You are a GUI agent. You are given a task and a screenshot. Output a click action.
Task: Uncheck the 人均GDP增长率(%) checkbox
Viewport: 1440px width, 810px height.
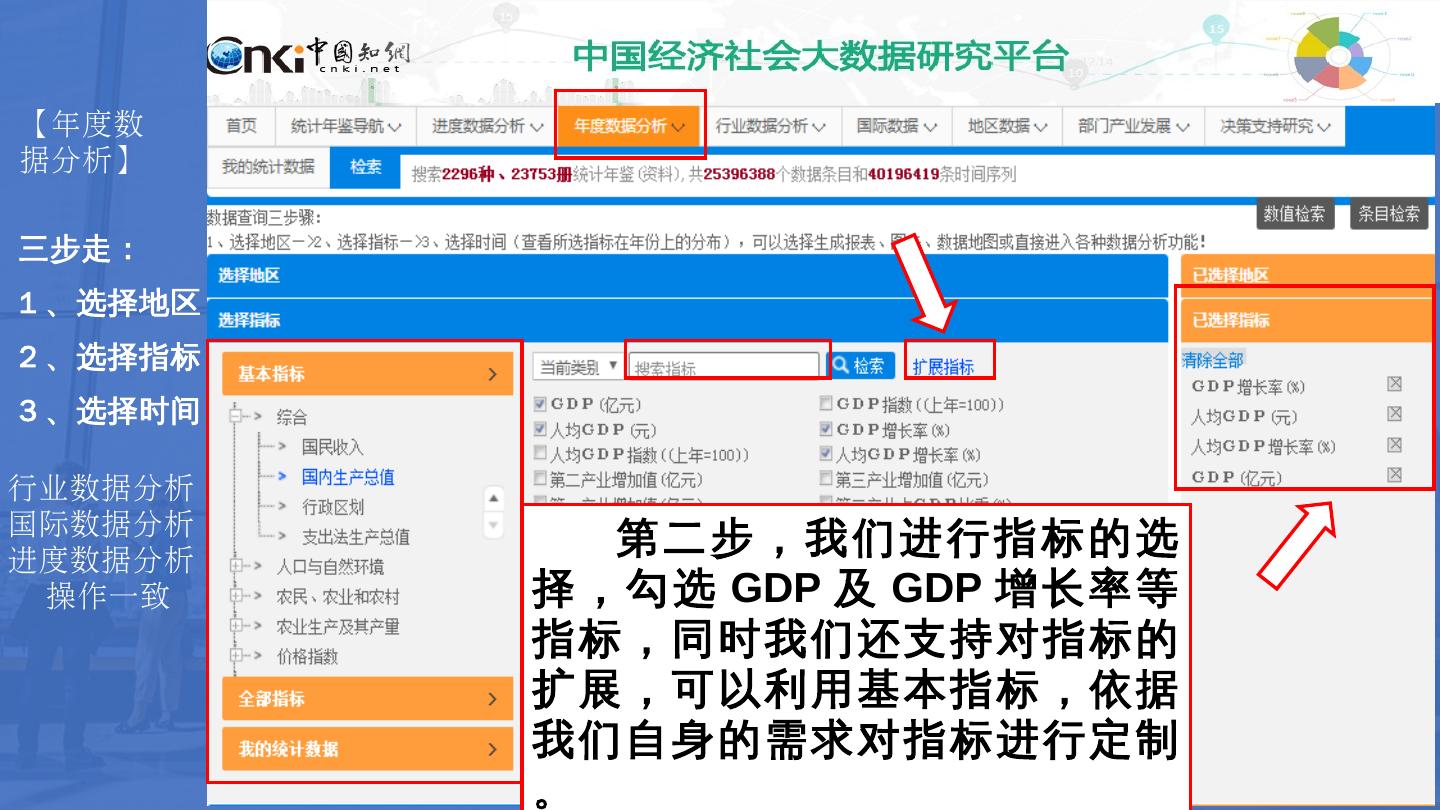coord(826,454)
